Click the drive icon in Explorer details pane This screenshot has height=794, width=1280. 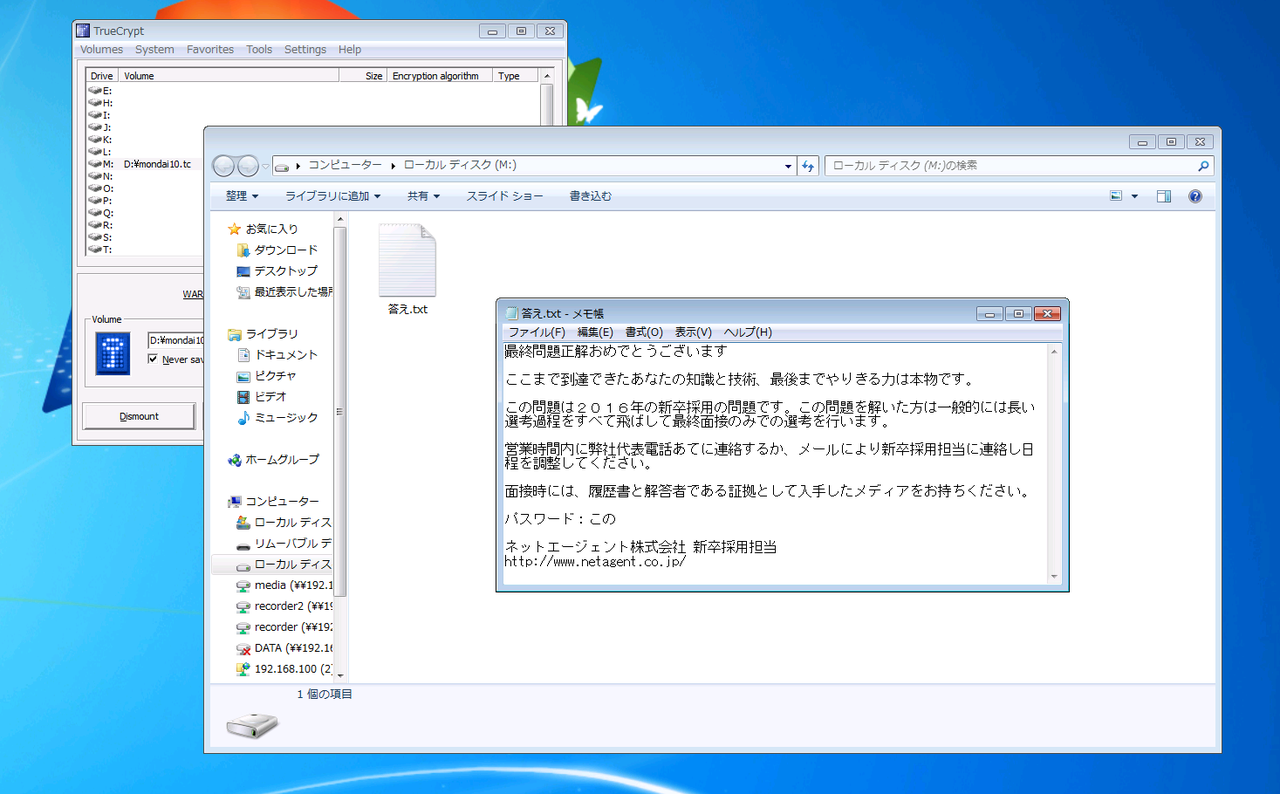coord(252,727)
